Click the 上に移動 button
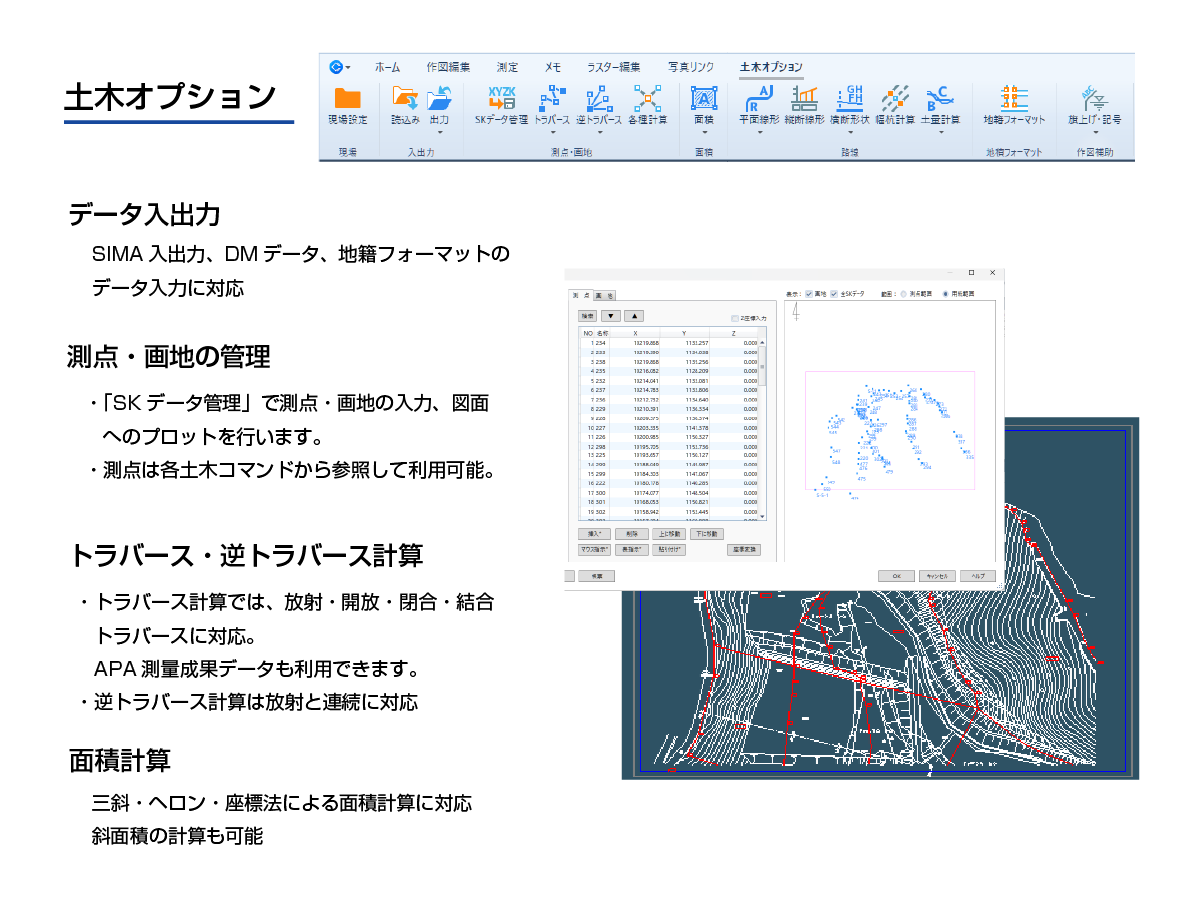The height and width of the screenshot is (900, 1200). (669, 534)
